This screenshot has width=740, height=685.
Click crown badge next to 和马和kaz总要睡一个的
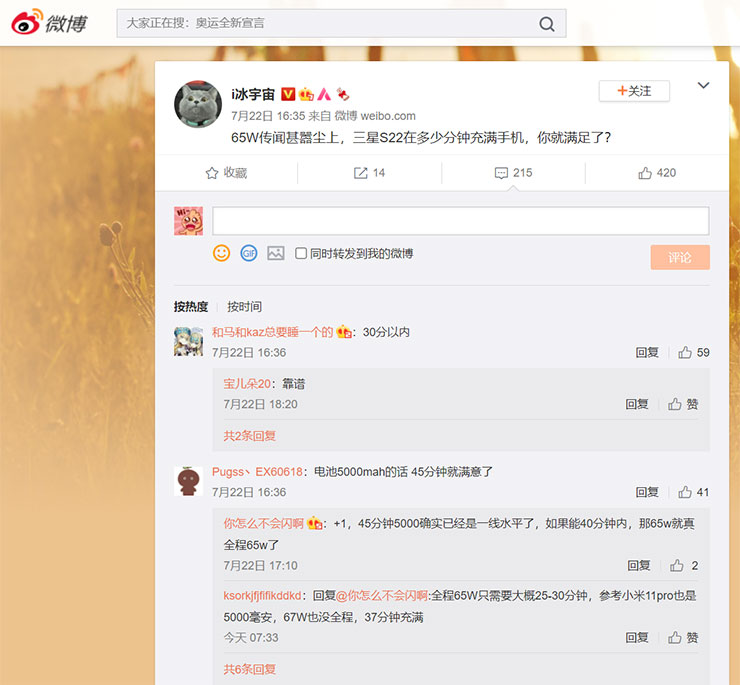point(344,332)
